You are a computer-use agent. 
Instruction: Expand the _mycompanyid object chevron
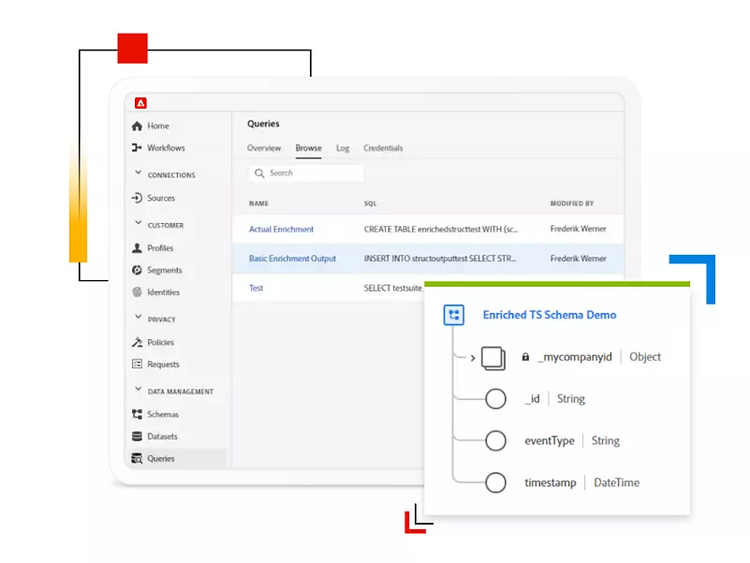(x=473, y=358)
